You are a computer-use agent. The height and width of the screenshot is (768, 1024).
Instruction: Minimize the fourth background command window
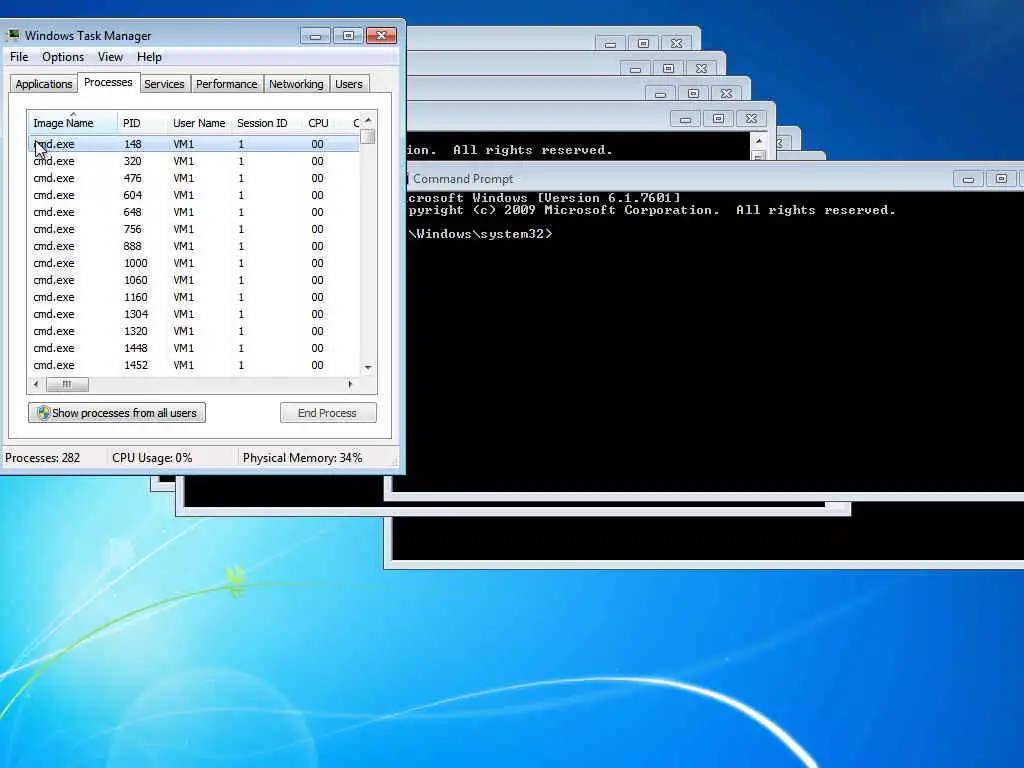685,119
